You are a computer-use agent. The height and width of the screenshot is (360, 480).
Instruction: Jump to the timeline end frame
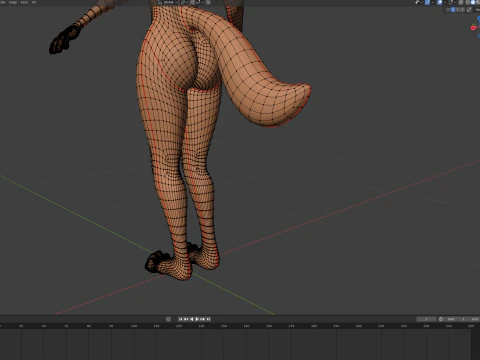point(208,319)
